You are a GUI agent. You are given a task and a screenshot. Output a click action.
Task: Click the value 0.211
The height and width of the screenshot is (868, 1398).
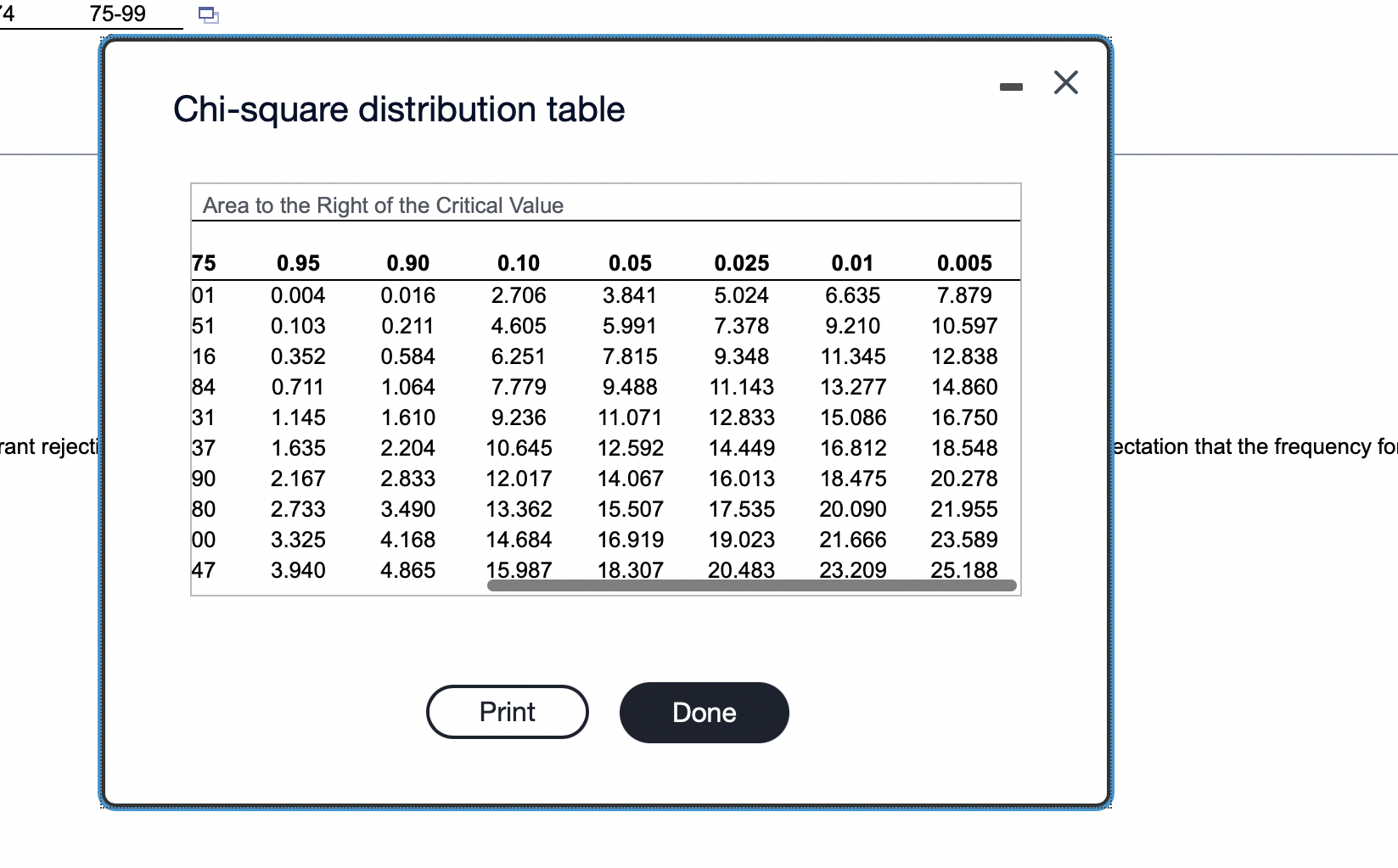(x=408, y=326)
